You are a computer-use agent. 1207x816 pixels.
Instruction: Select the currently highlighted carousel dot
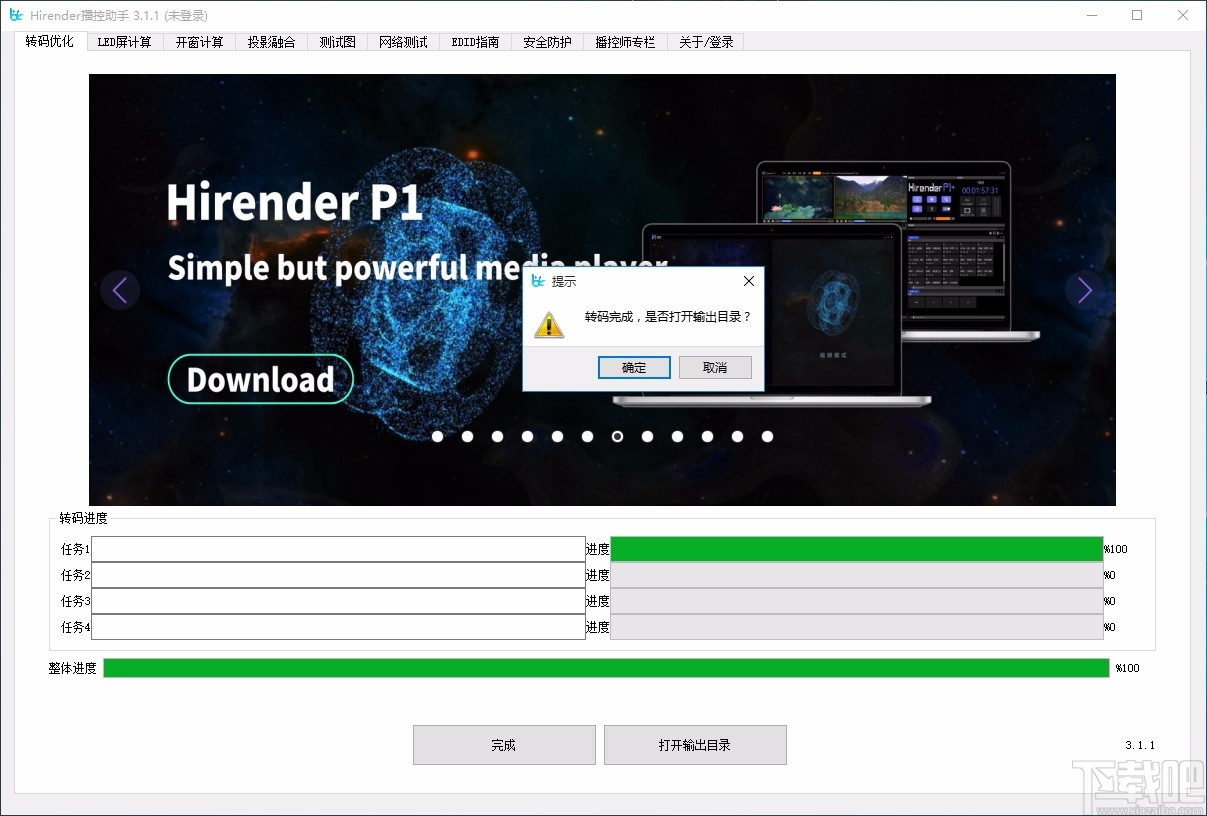click(x=617, y=436)
